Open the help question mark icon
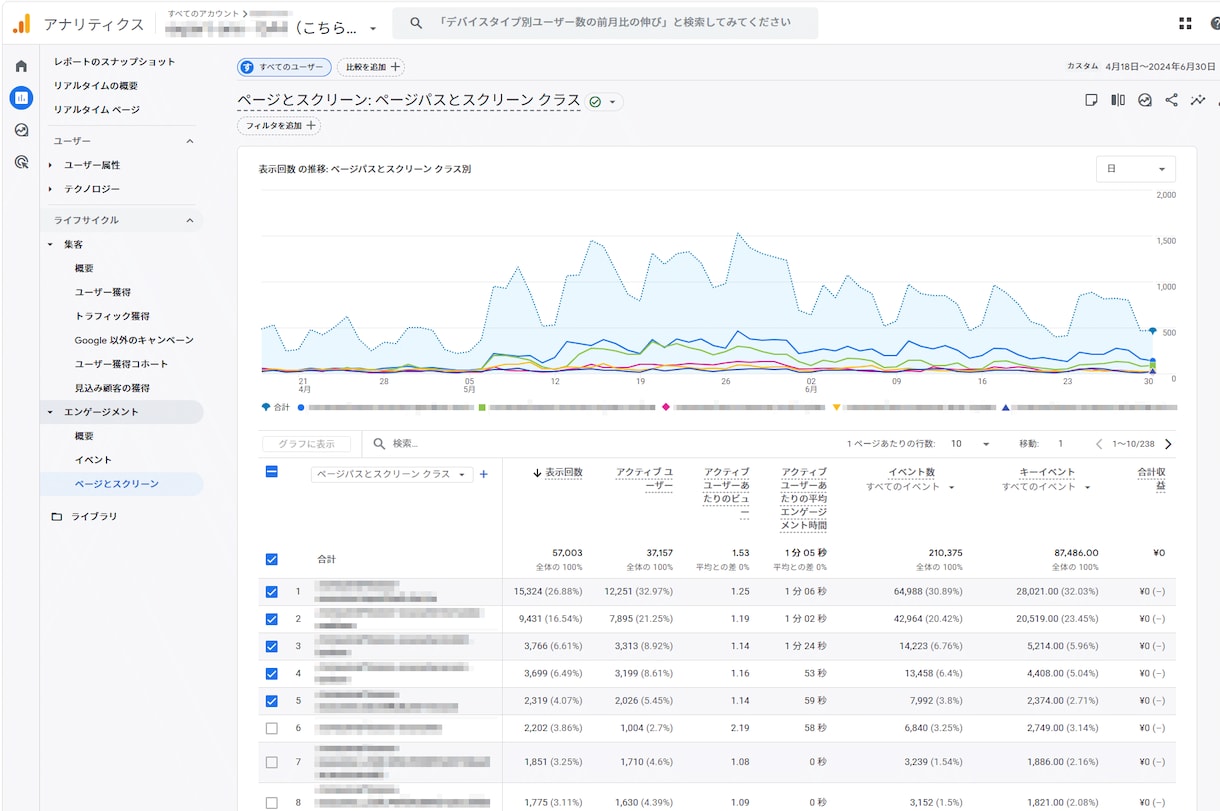Image resolution: width=1220 pixels, height=811 pixels. tap(1214, 23)
